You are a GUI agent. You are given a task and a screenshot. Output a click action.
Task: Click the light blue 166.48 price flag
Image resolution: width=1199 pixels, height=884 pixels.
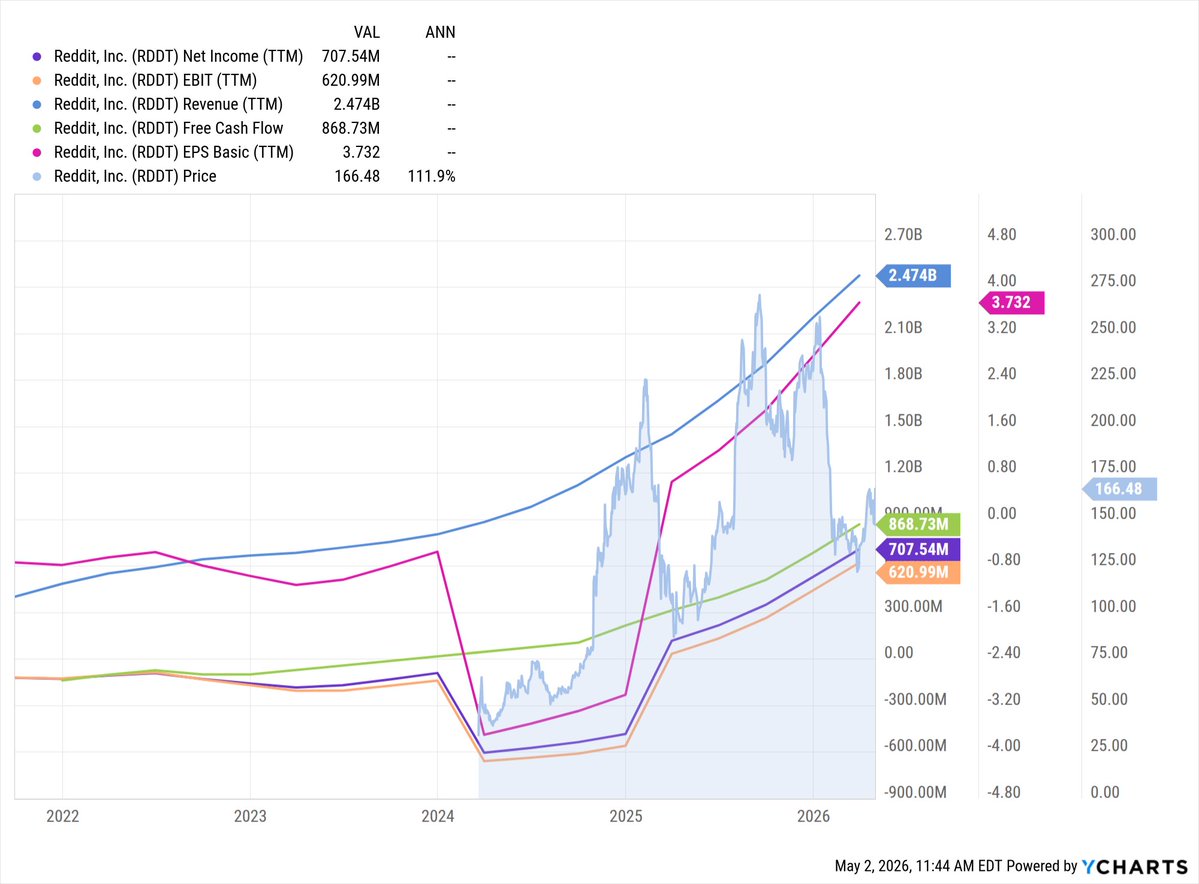(1119, 489)
